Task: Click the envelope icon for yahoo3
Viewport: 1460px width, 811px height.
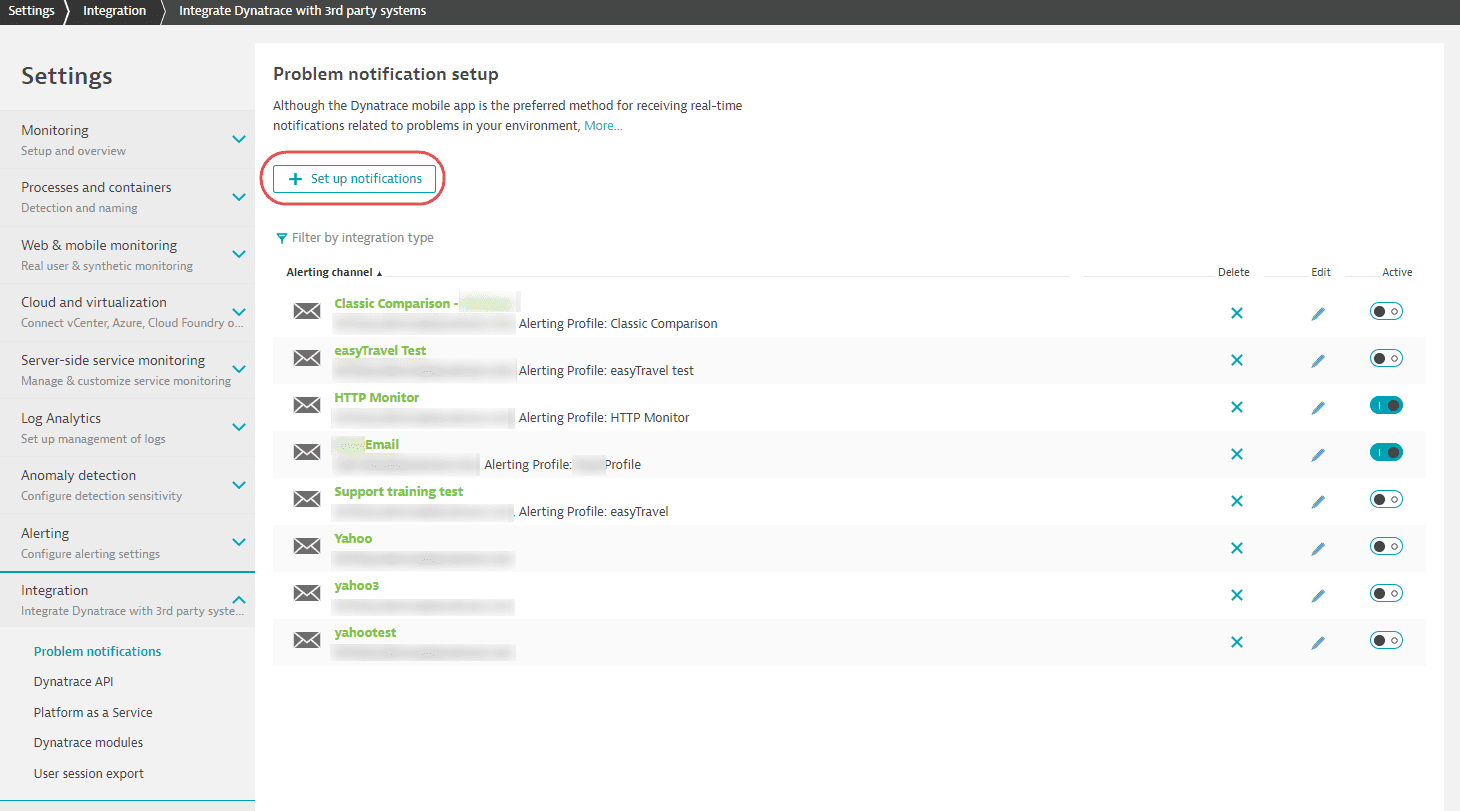Action: click(x=307, y=593)
